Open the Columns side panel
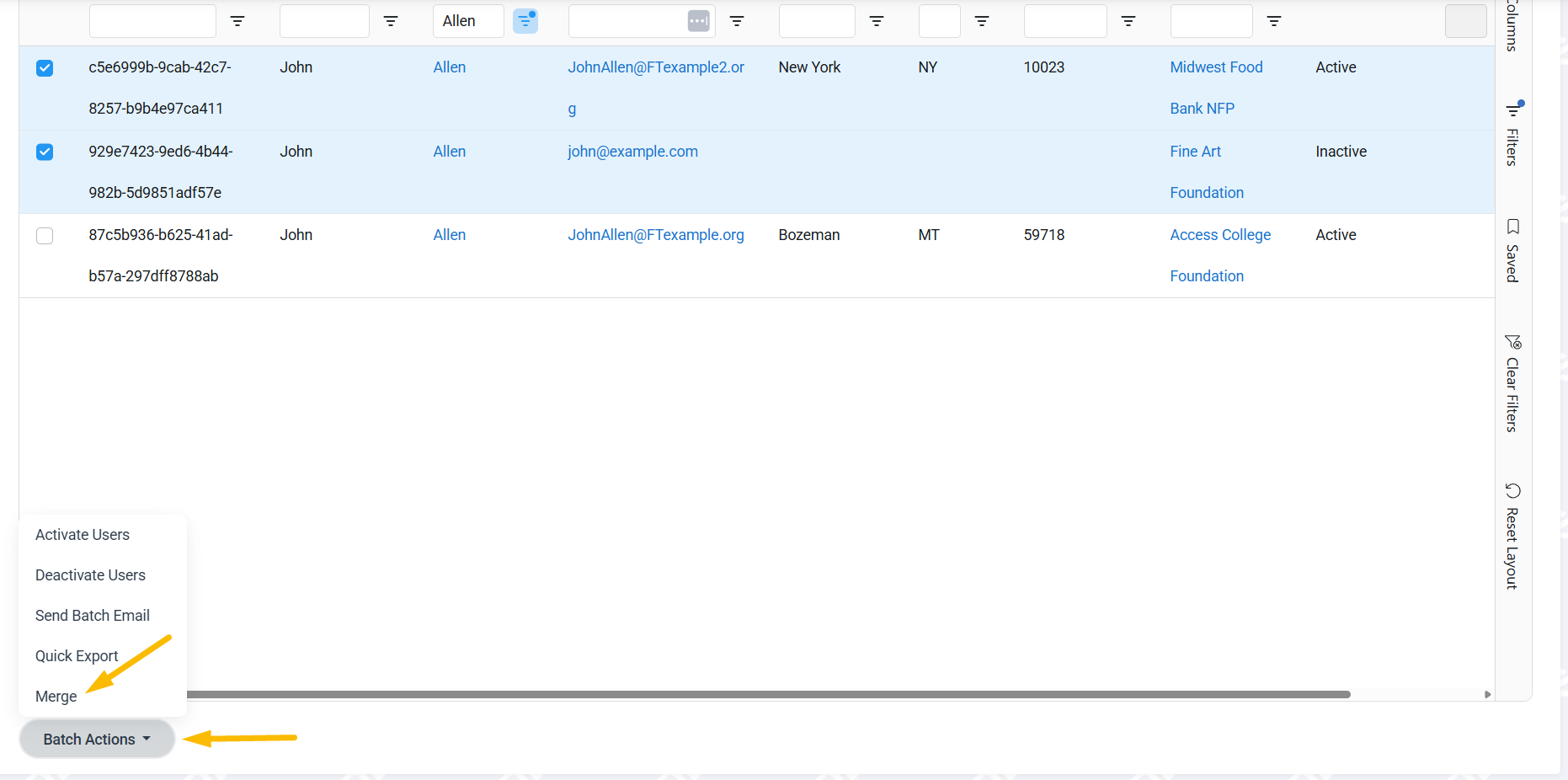The height and width of the screenshot is (780, 1568). pyautogui.click(x=1513, y=25)
